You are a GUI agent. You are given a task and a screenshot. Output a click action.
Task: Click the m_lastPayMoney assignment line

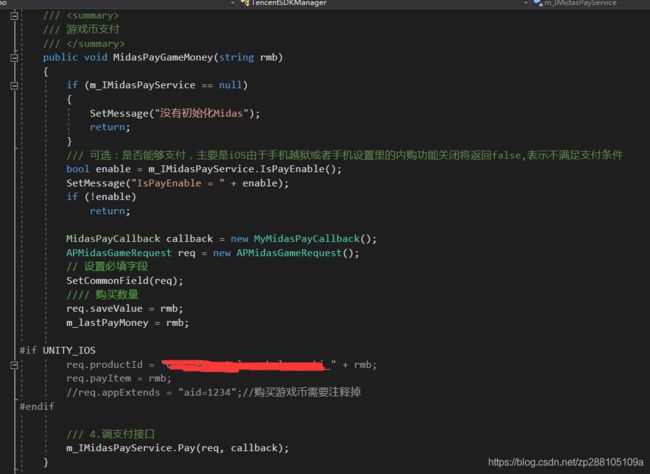pyautogui.click(x=127, y=322)
